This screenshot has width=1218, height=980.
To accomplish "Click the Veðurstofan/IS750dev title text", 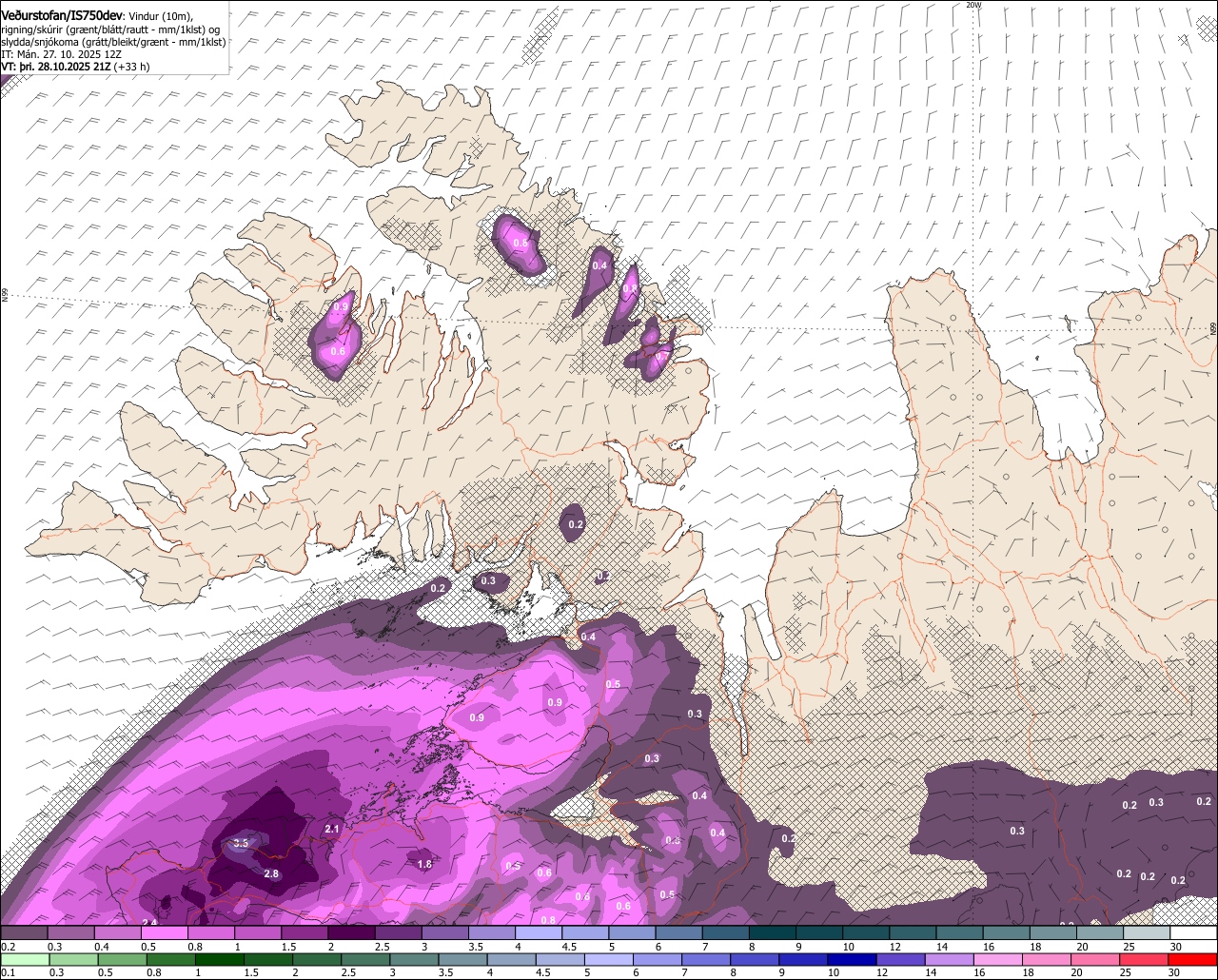I will point(61,15).
